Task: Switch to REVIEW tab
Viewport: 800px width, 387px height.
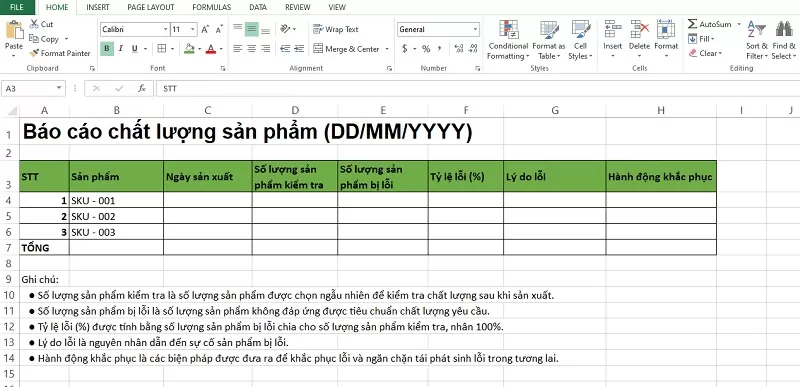Action: coord(297,7)
